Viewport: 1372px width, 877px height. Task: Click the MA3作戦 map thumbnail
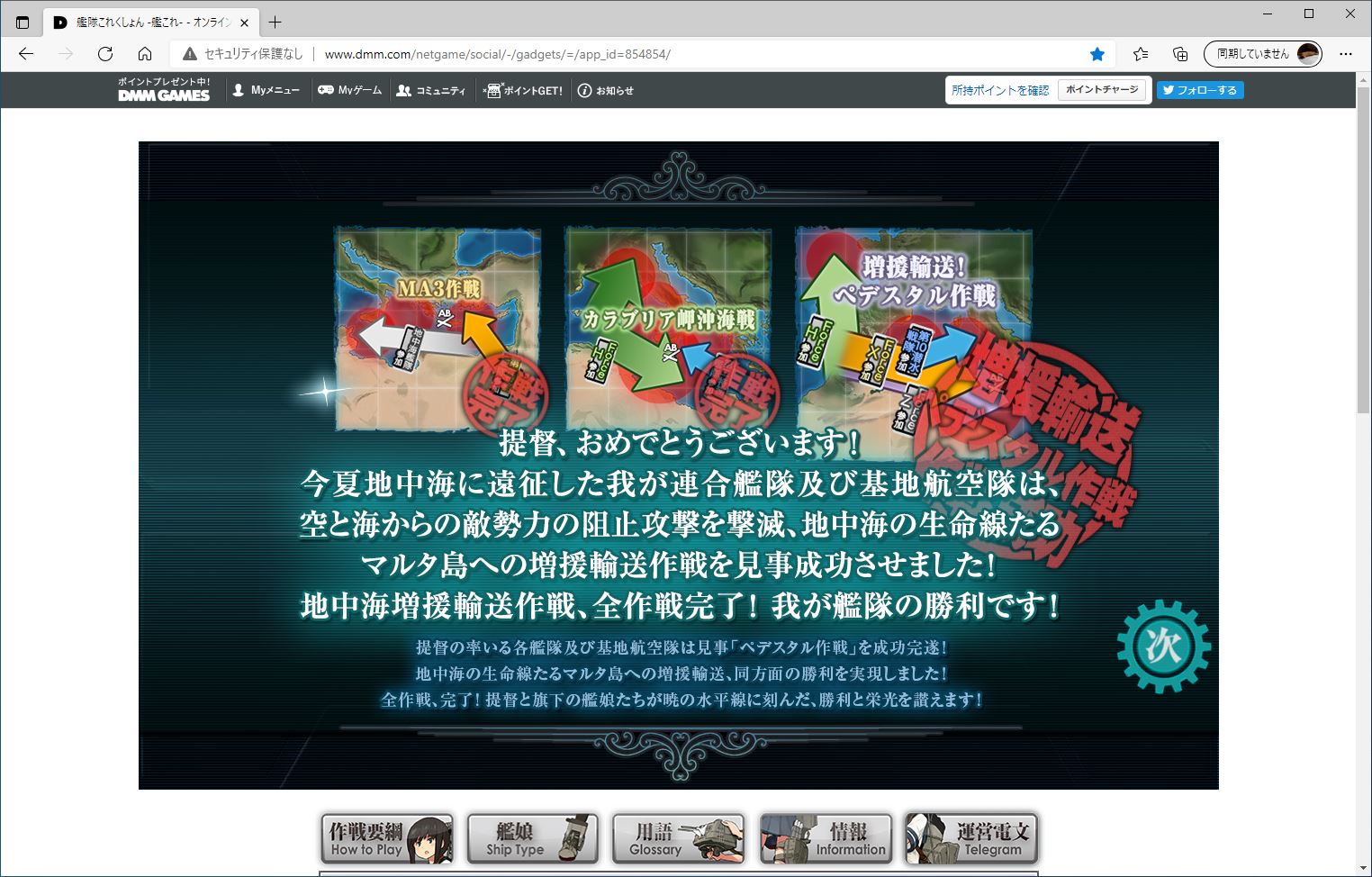coord(438,329)
